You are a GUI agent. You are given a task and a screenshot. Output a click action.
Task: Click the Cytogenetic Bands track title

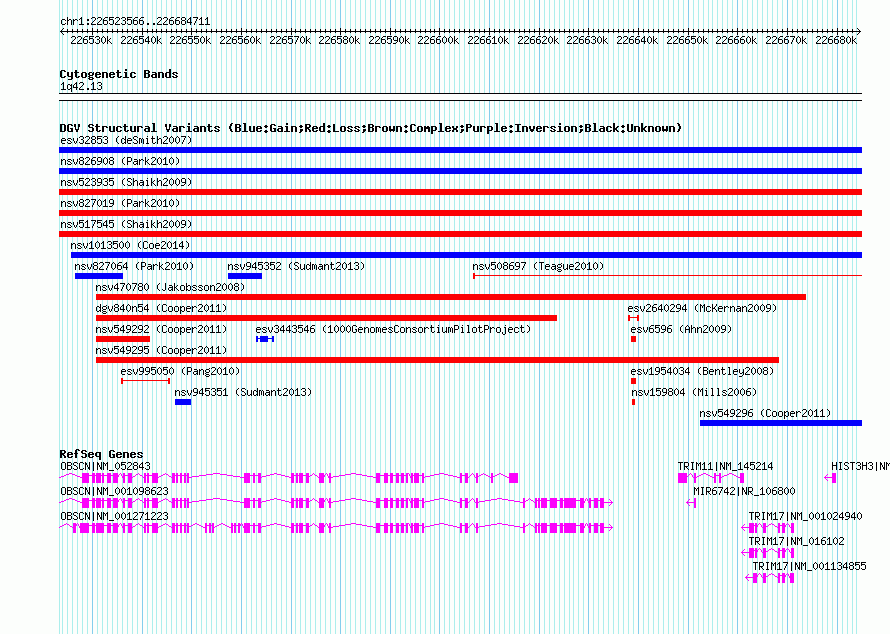pyautogui.click(x=119, y=74)
